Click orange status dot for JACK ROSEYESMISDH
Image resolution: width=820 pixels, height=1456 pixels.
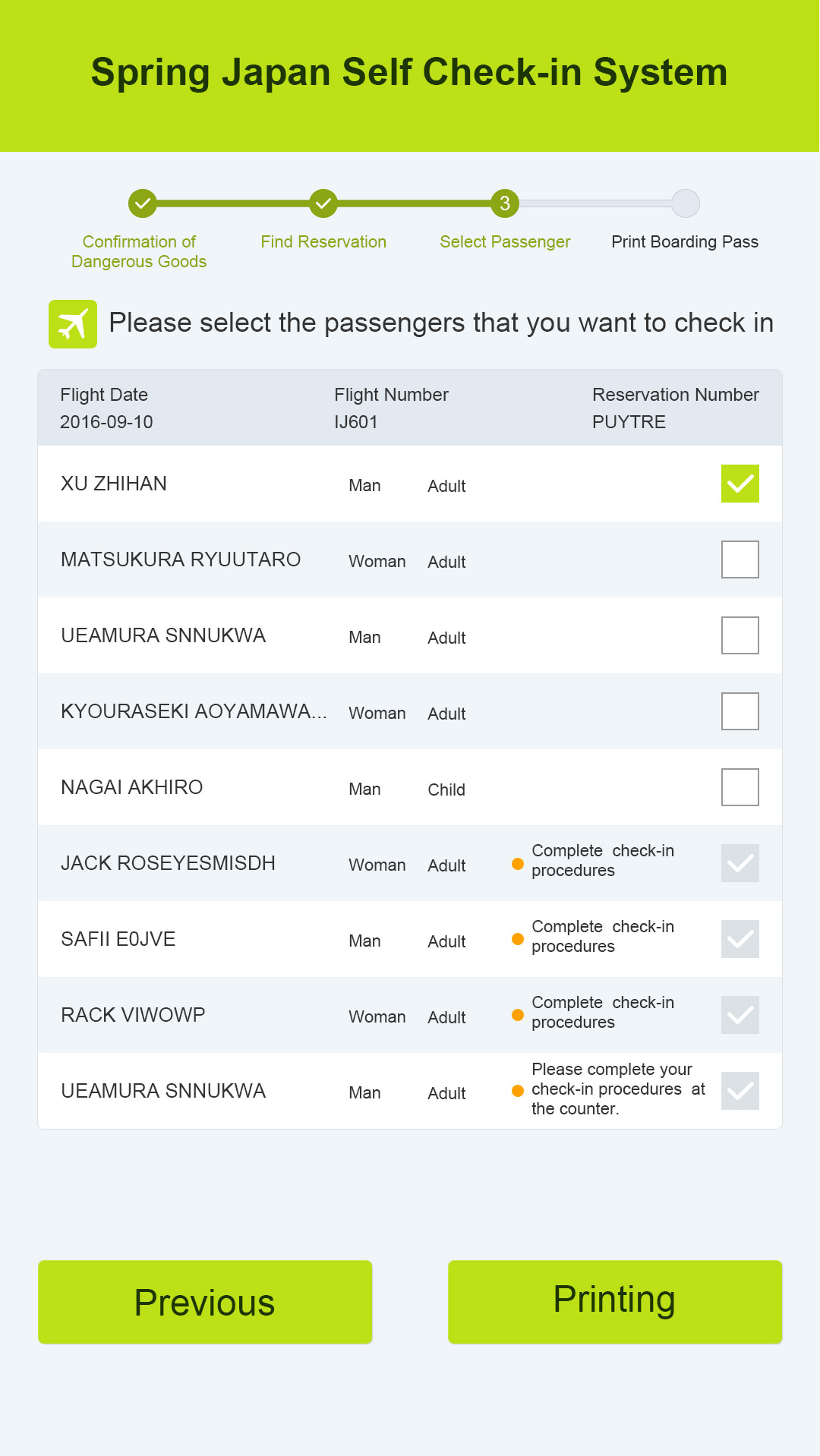[x=518, y=864]
